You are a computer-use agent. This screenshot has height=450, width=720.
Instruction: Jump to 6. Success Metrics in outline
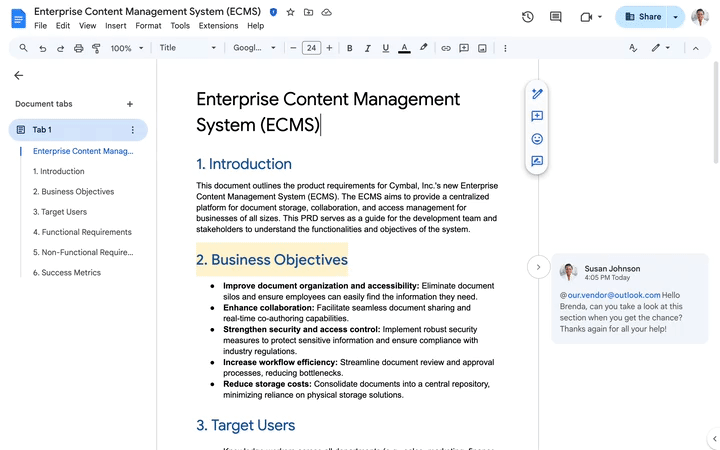tap(67, 272)
